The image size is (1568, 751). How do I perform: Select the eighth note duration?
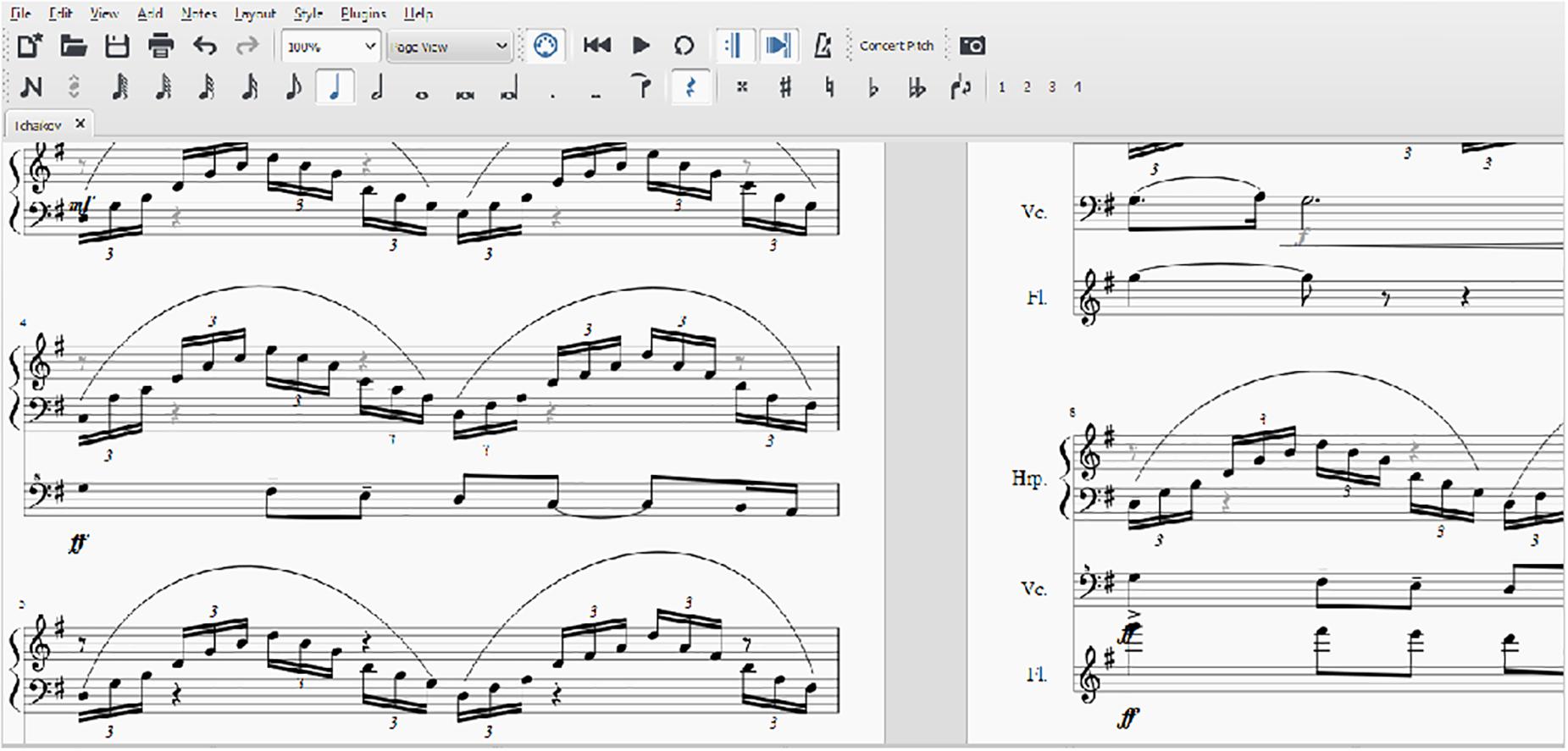point(293,87)
